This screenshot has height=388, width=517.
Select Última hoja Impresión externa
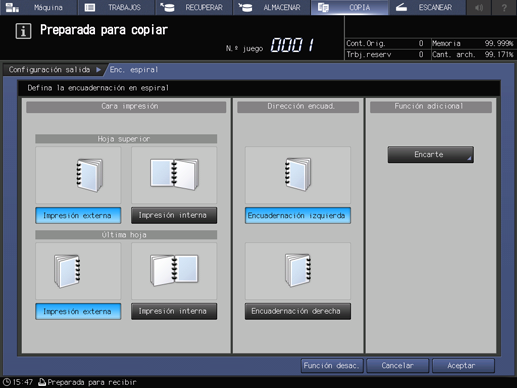pyautogui.click(x=78, y=311)
